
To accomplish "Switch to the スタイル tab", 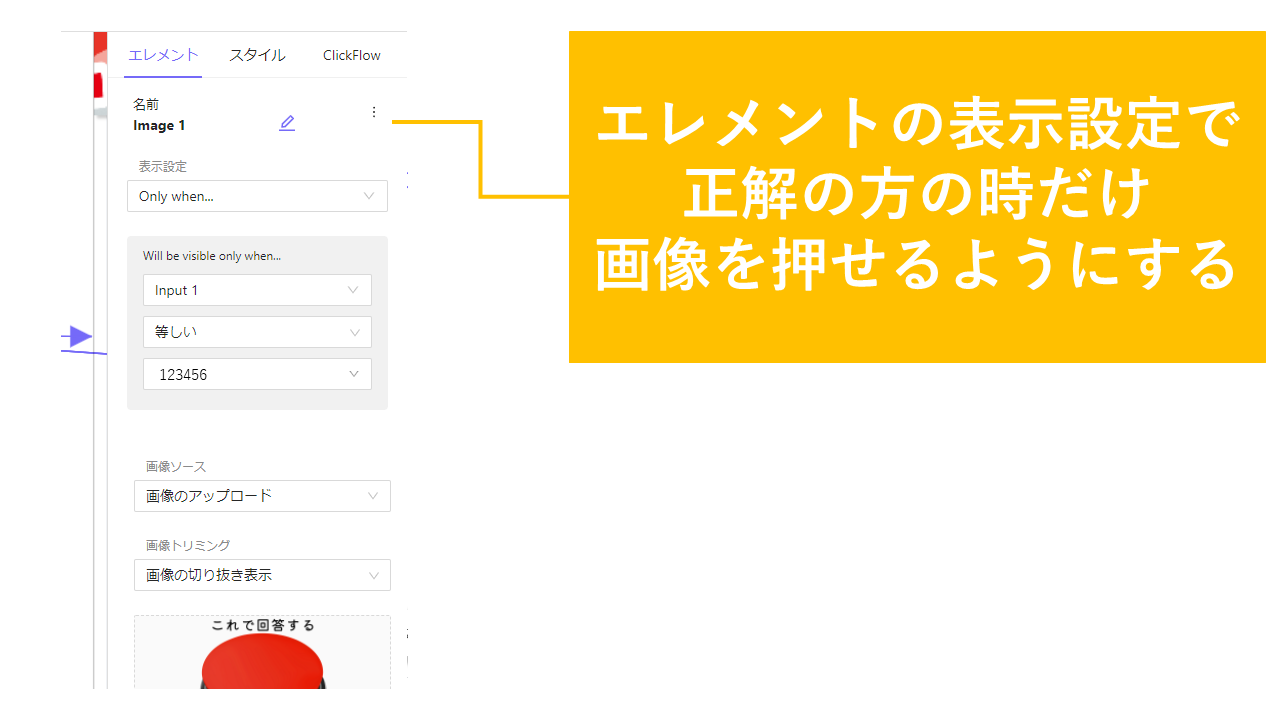I will (x=257, y=55).
